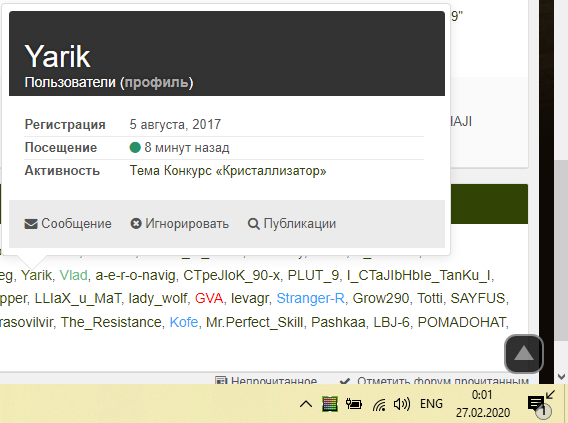Screen dimensions: 568x423
Task: Open the profile link in Yarik's card
Action: click(x=156, y=83)
